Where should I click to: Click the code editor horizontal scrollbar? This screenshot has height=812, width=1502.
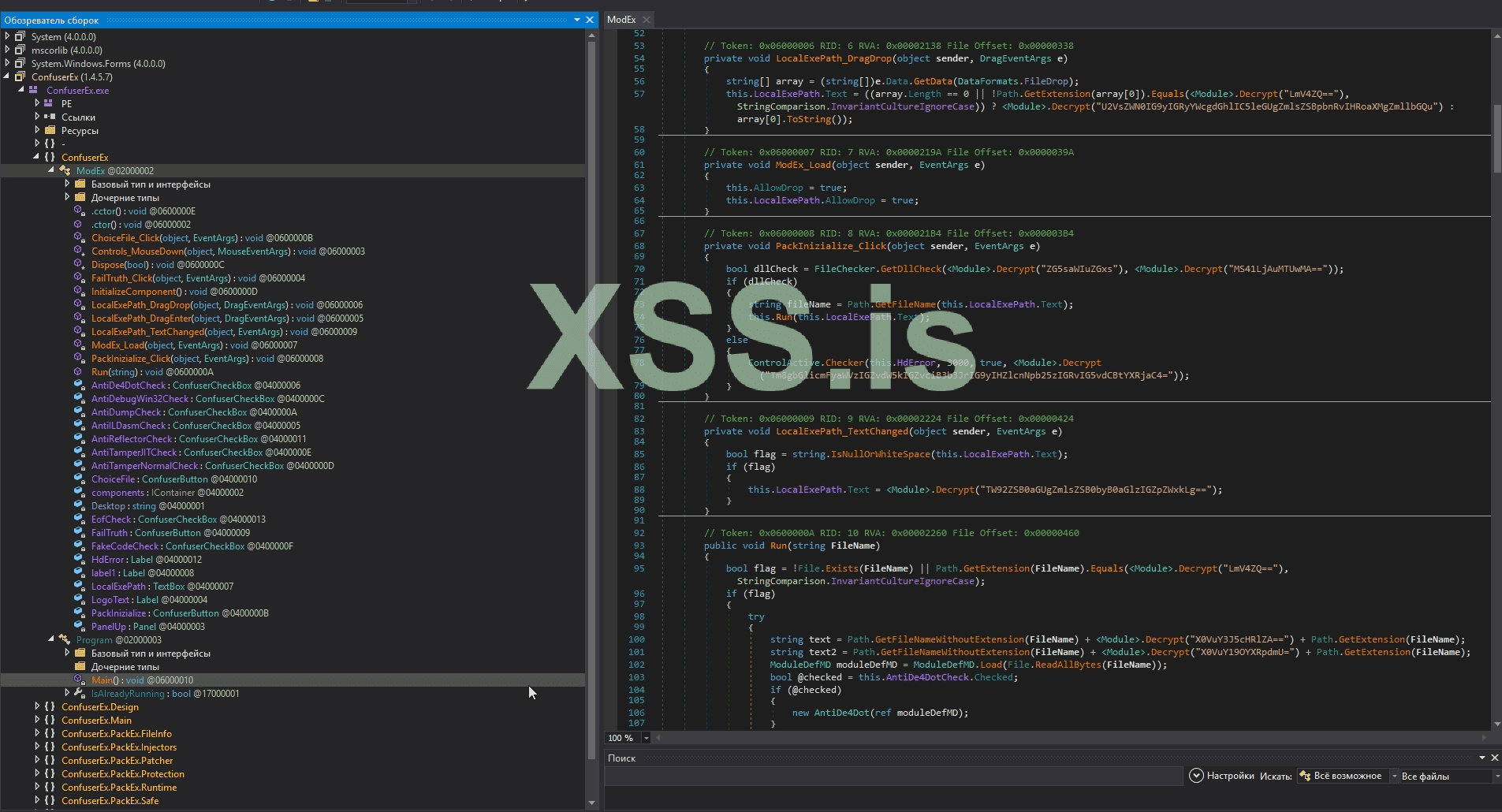[x=1072, y=738]
